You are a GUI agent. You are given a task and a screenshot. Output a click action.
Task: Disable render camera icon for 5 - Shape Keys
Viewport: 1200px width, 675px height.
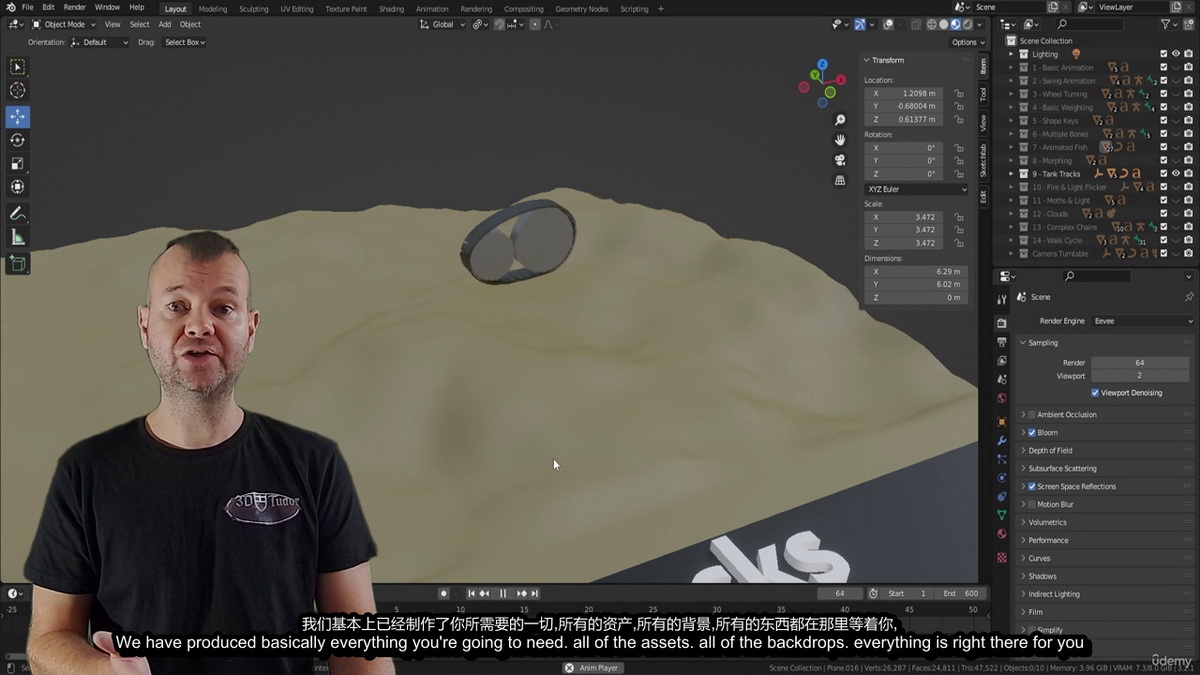pyautogui.click(x=1188, y=121)
